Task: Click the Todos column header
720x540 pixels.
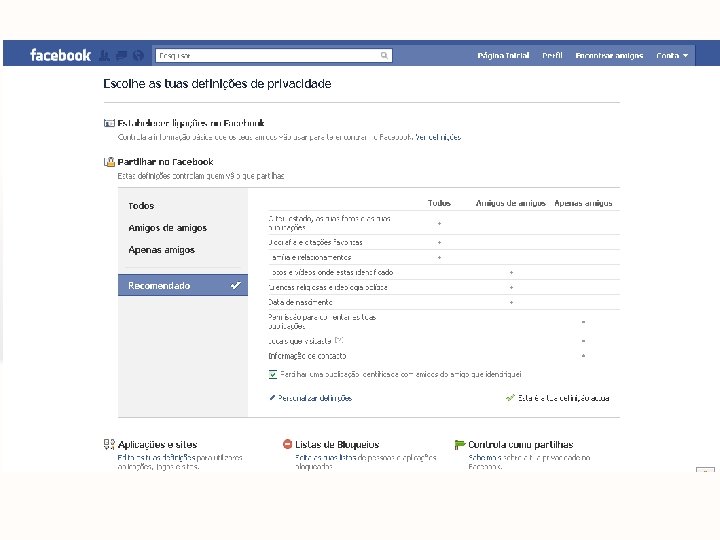Action: tap(439, 203)
